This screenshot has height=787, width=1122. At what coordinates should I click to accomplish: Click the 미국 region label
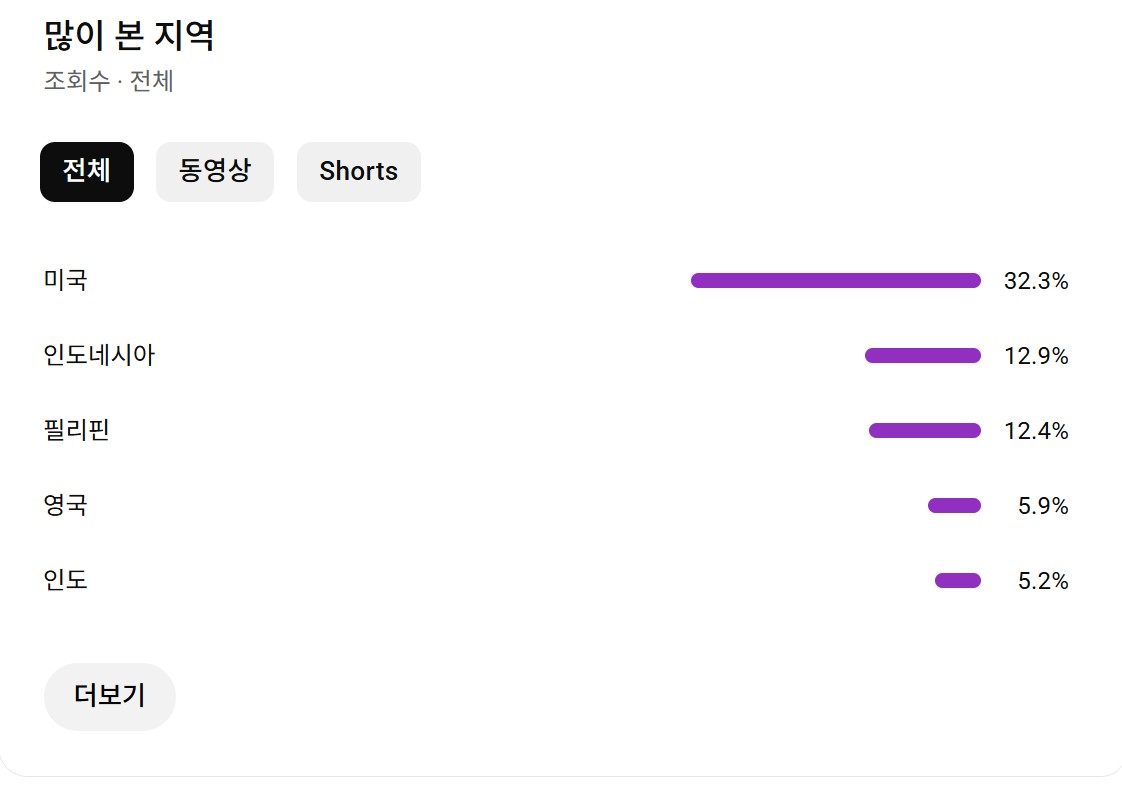click(x=66, y=281)
